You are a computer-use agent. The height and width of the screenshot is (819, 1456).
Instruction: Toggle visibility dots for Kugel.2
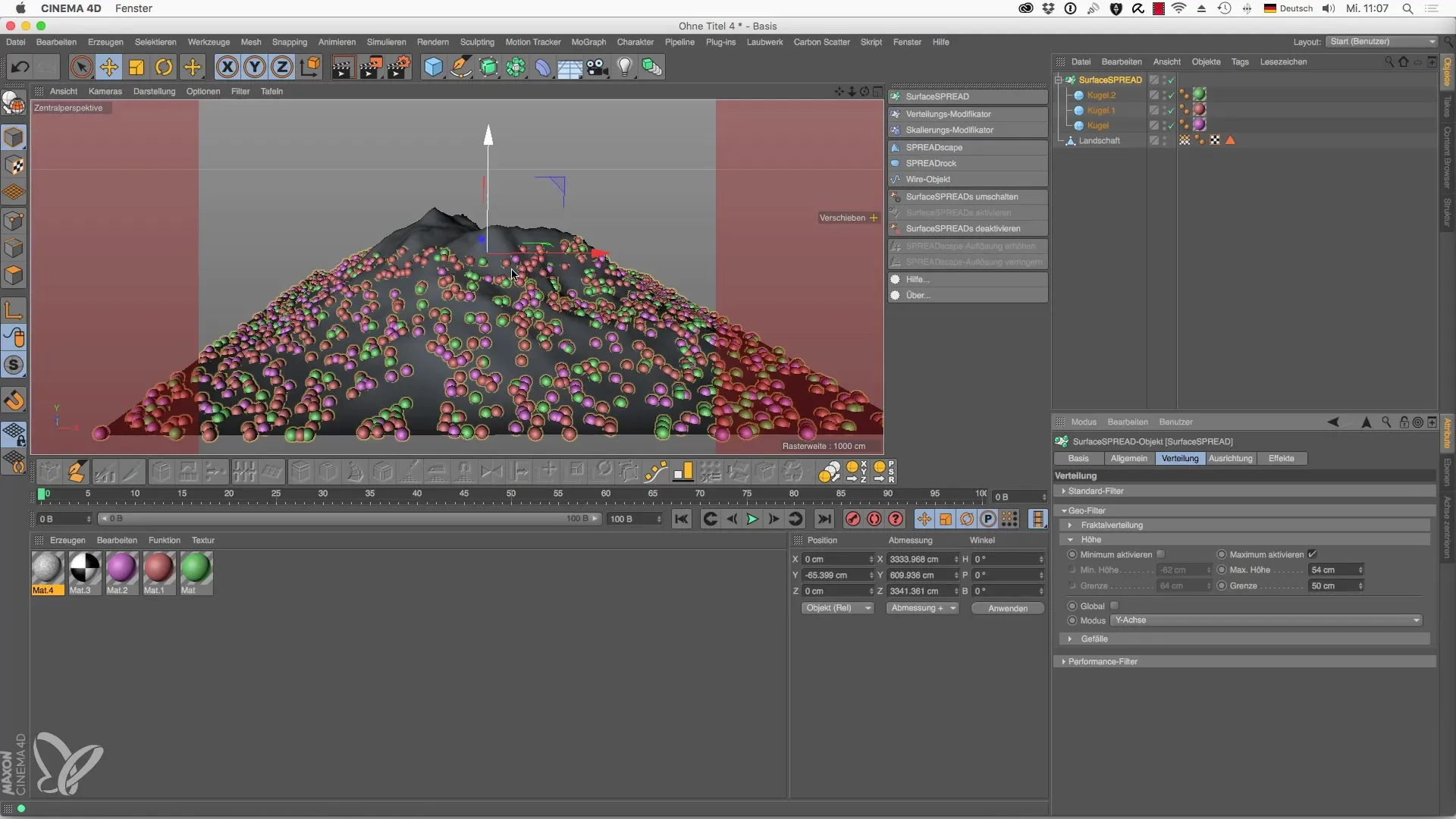tap(1164, 95)
